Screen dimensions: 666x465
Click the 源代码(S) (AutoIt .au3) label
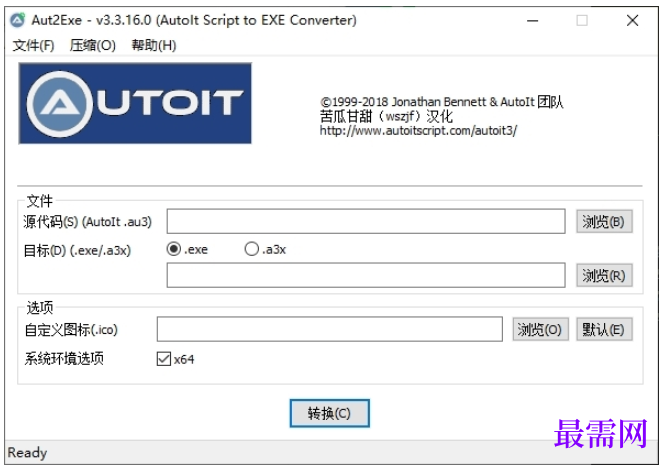(87, 222)
